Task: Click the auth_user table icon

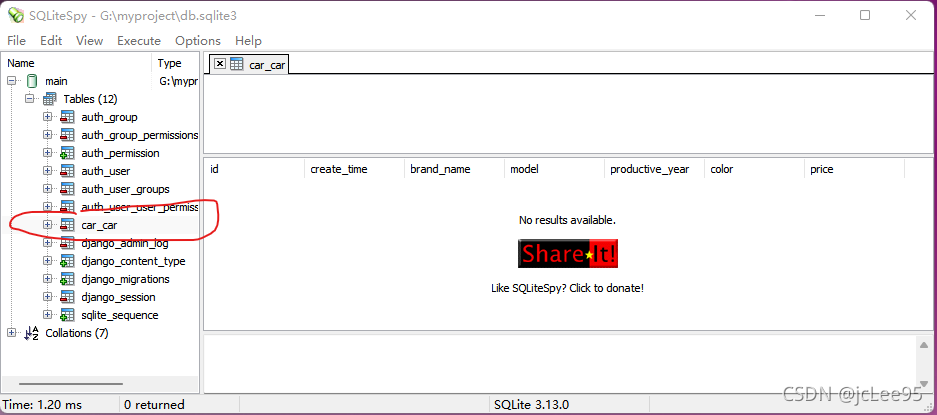Action: pyautogui.click(x=67, y=171)
